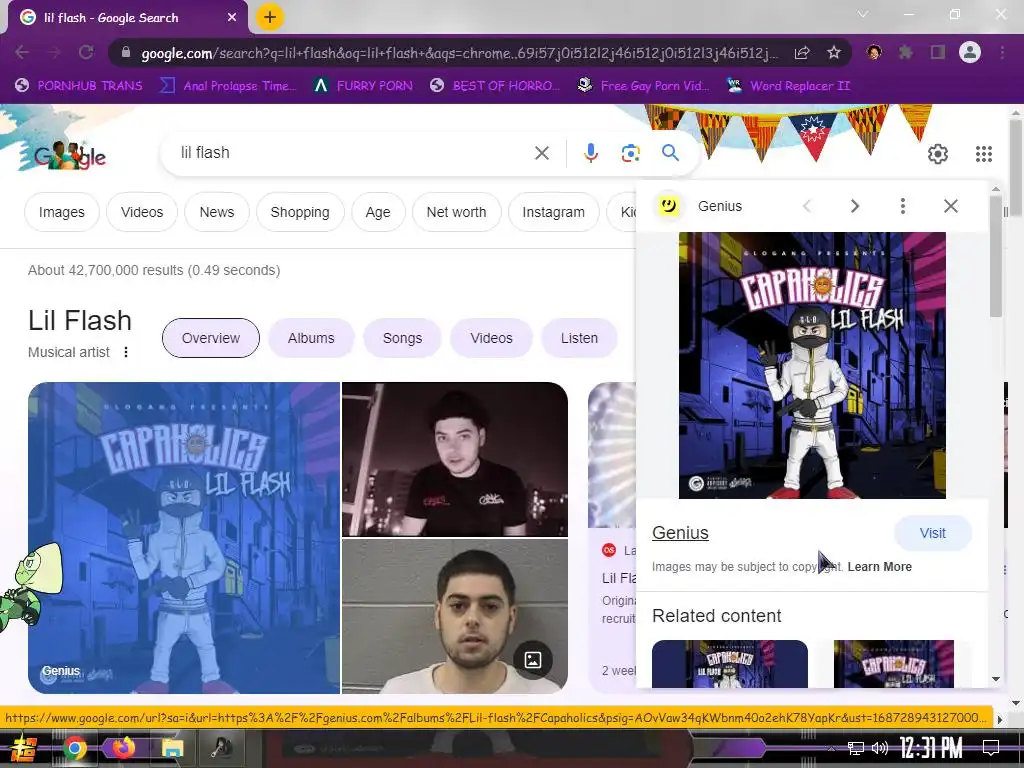Select the Overview artist tab
Screen dimensions: 1024x768
211,338
